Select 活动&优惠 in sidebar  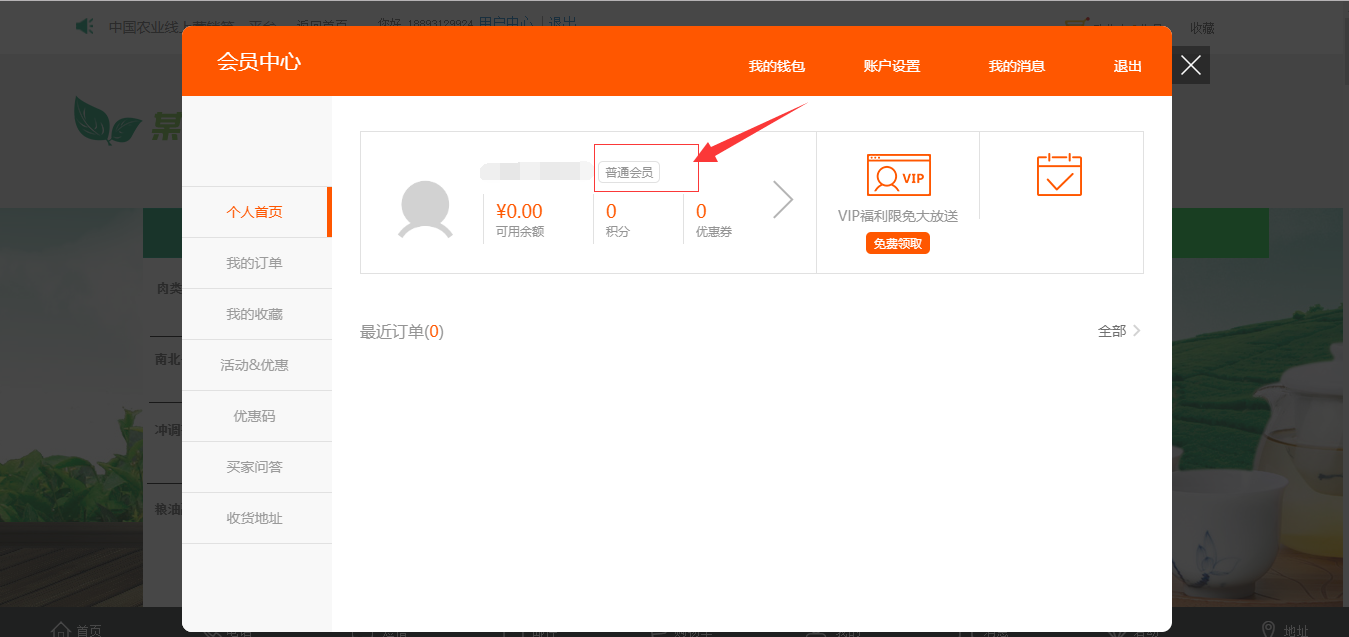point(254,365)
